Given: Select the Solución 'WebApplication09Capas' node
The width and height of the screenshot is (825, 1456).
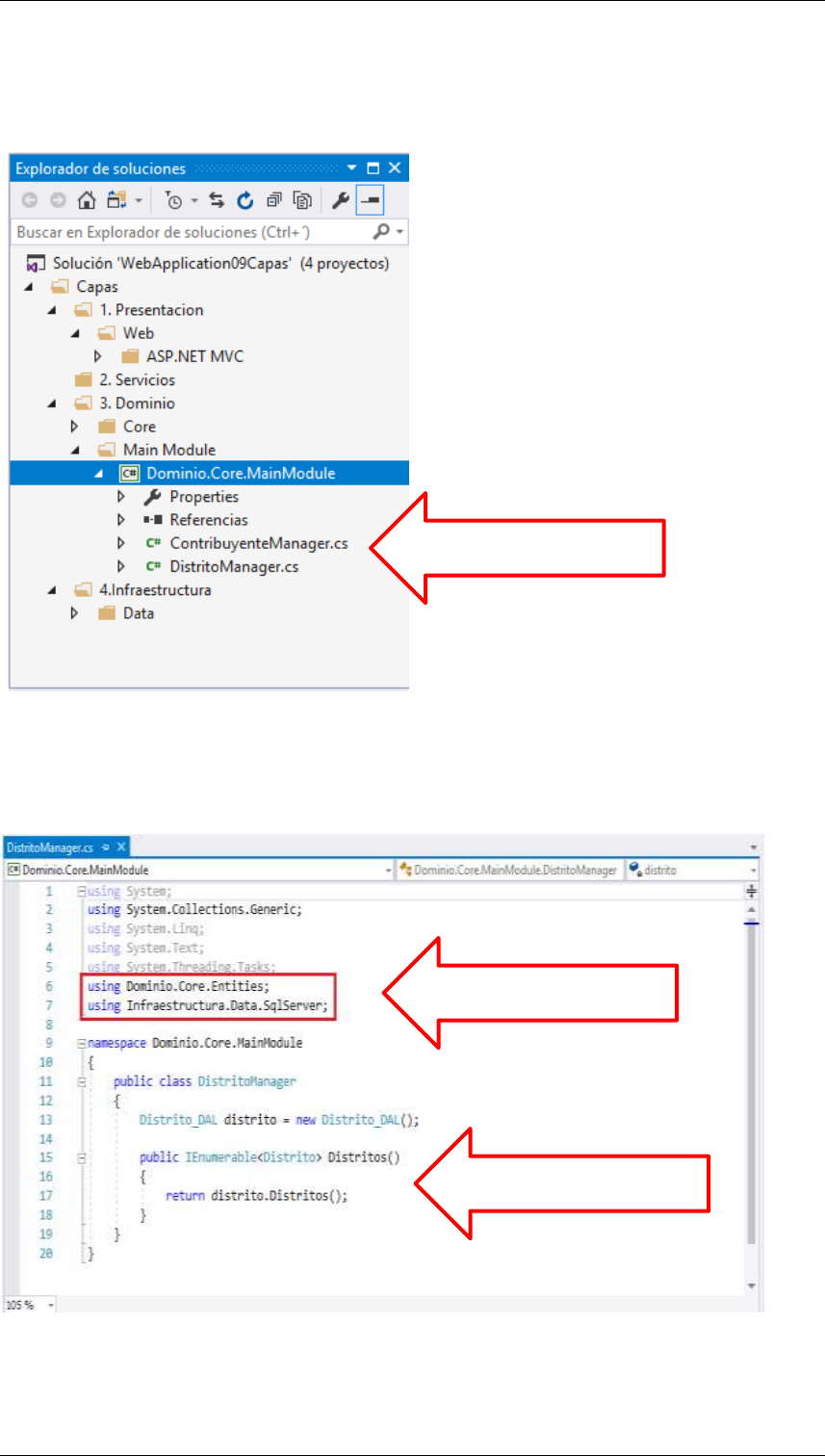Looking at the screenshot, I should coord(207,263).
